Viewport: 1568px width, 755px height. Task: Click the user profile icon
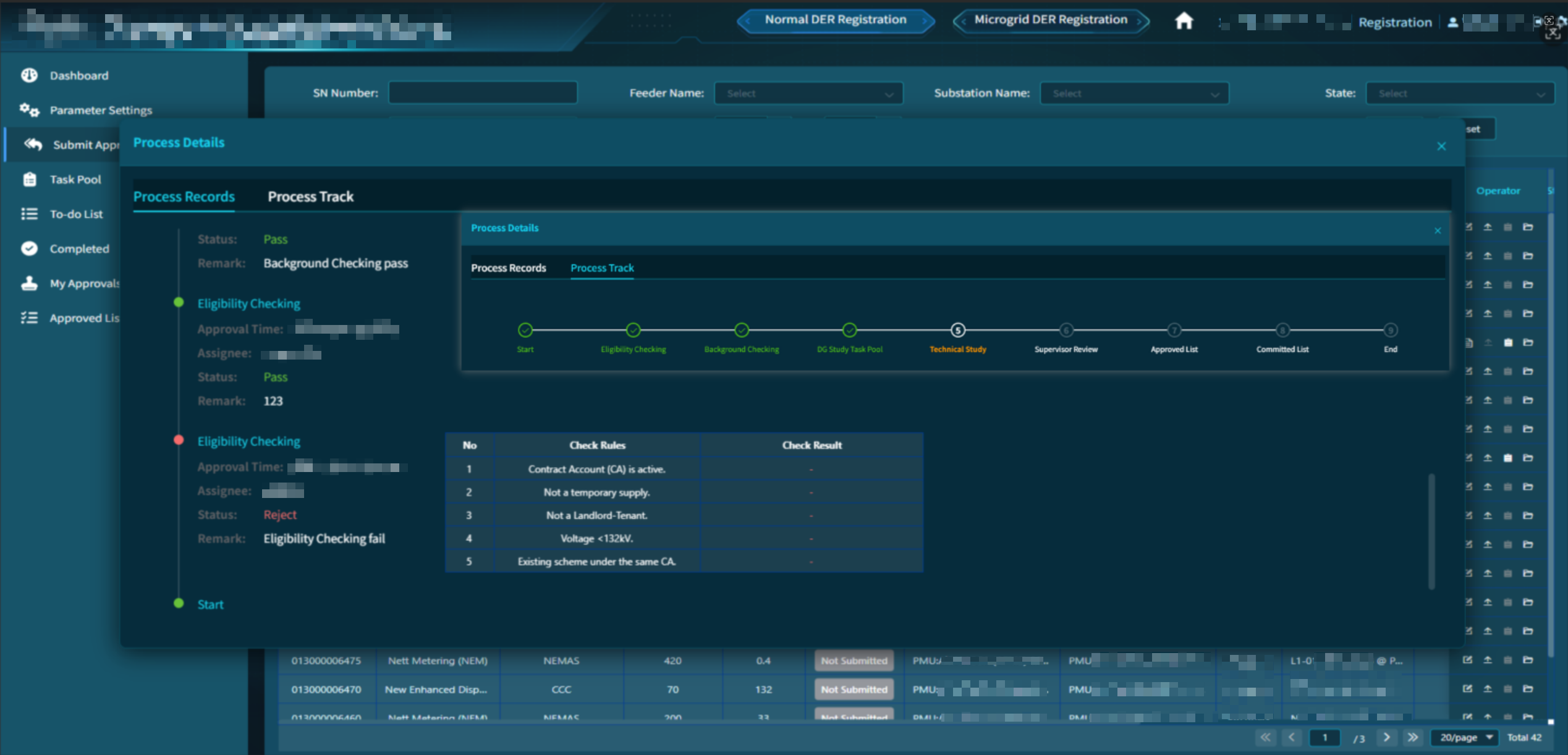[x=1452, y=23]
